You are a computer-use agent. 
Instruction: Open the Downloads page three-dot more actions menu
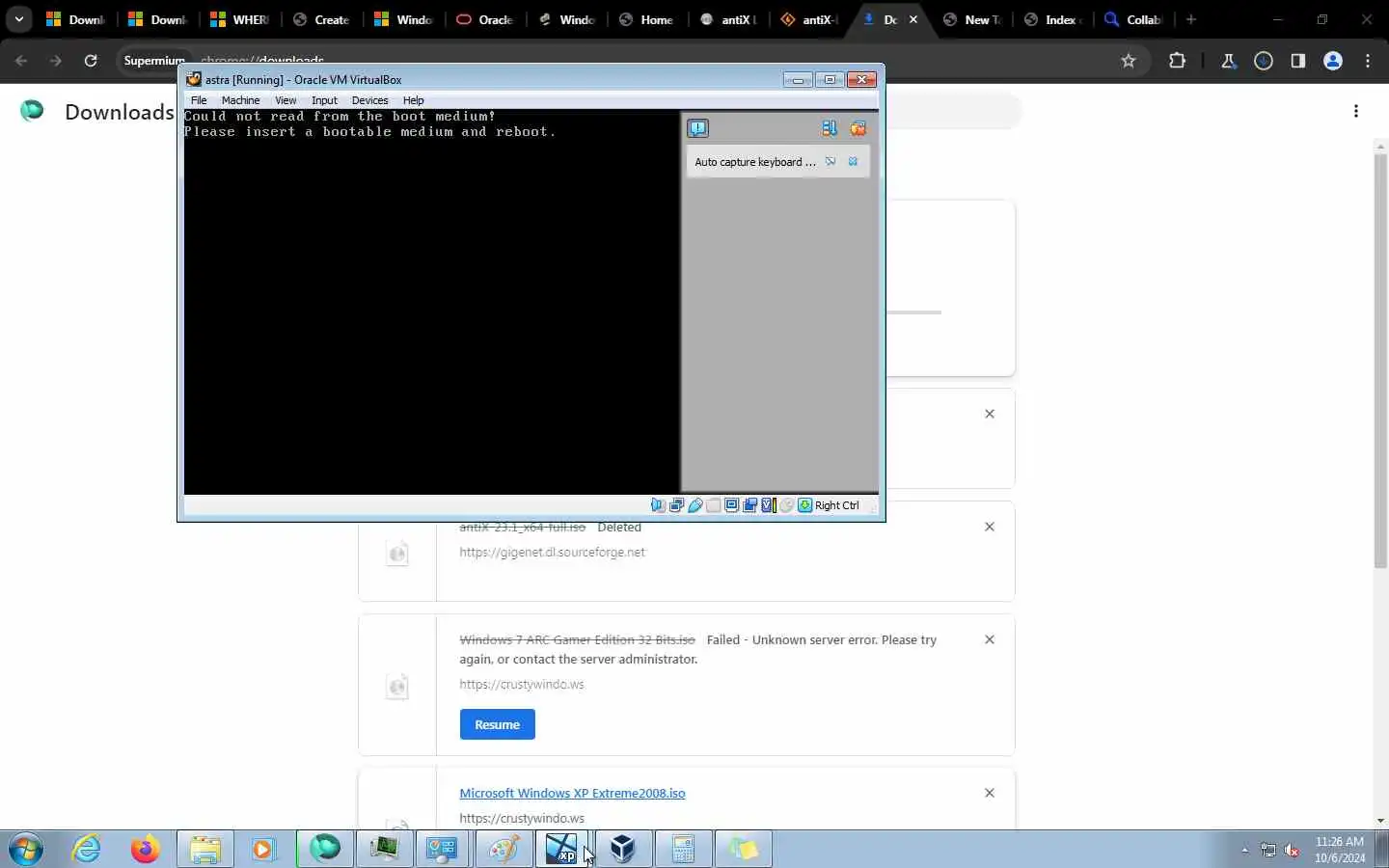click(1356, 111)
